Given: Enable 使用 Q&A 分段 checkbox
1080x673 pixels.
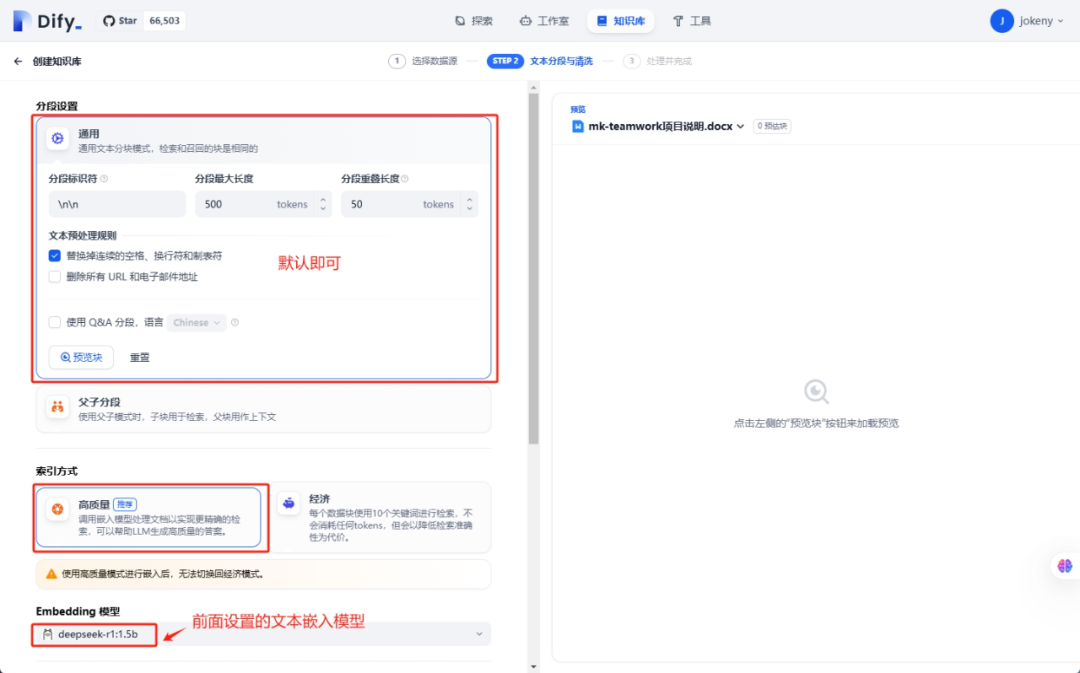Looking at the screenshot, I should [54, 322].
